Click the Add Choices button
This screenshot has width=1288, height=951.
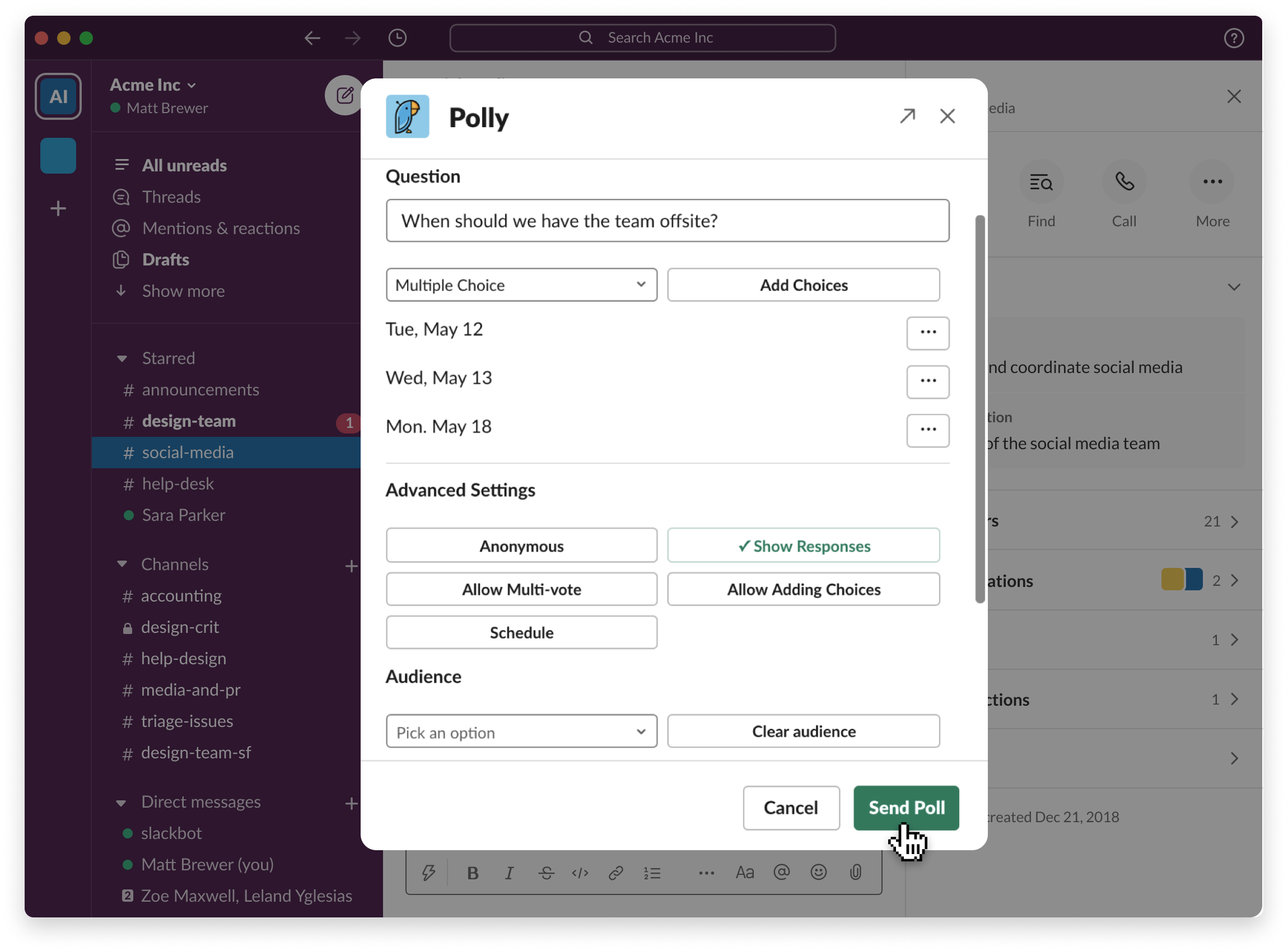tap(804, 285)
